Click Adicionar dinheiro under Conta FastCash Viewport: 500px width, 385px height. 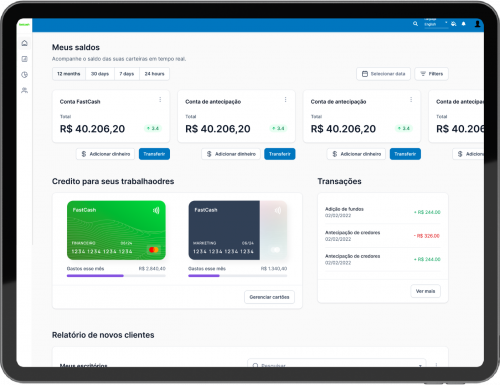tap(105, 154)
